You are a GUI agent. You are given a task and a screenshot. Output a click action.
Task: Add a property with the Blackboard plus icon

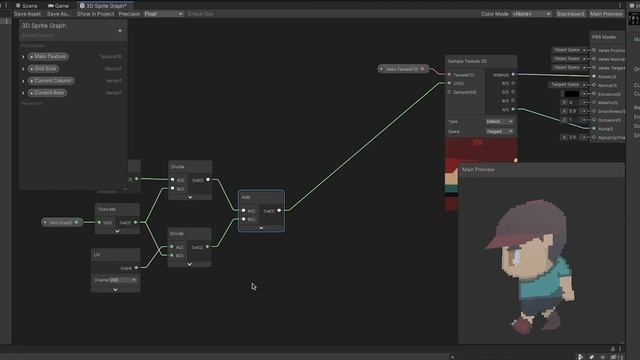(x=120, y=31)
